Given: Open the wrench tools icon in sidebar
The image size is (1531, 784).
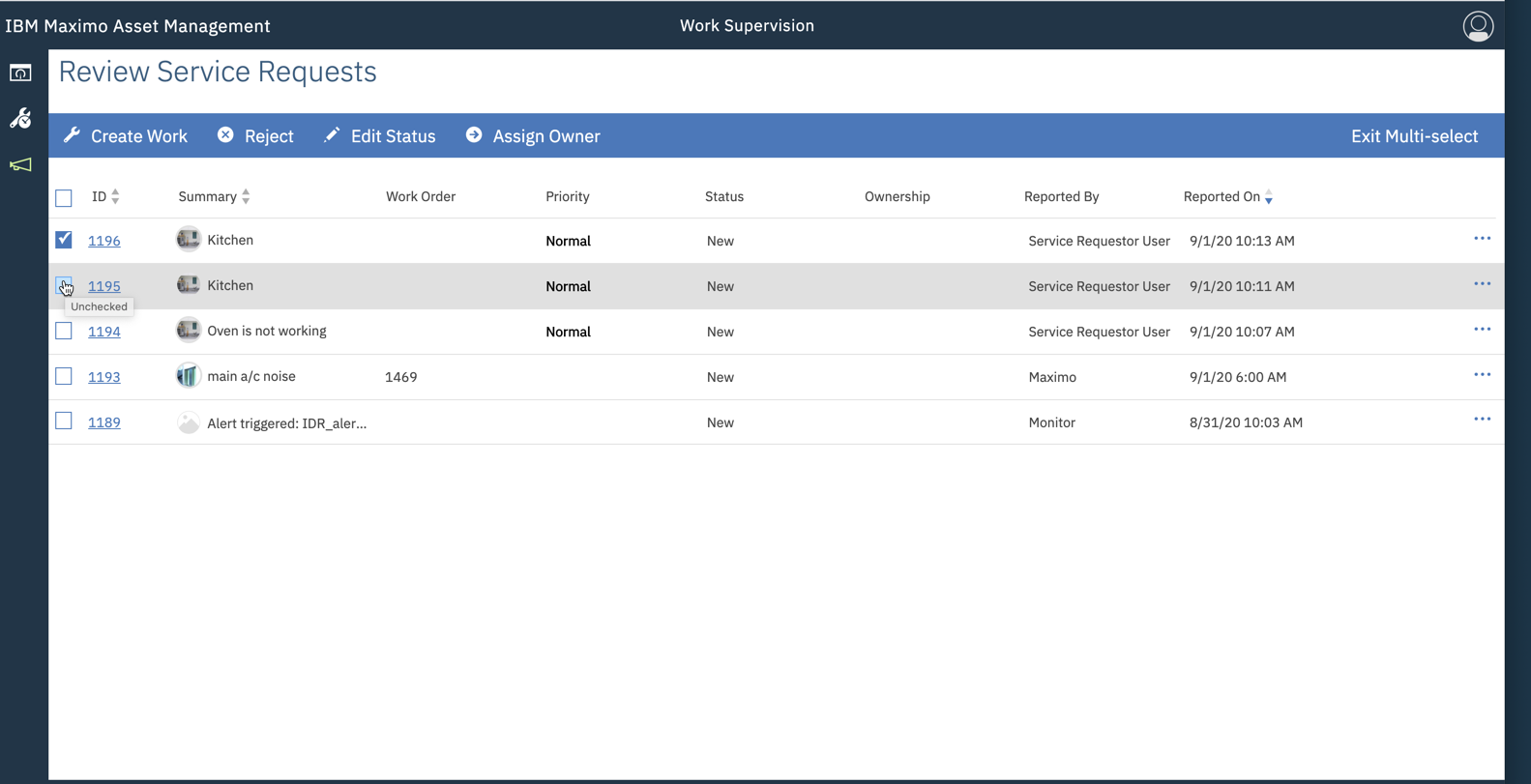Looking at the screenshot, I should [x=20, y=118].
